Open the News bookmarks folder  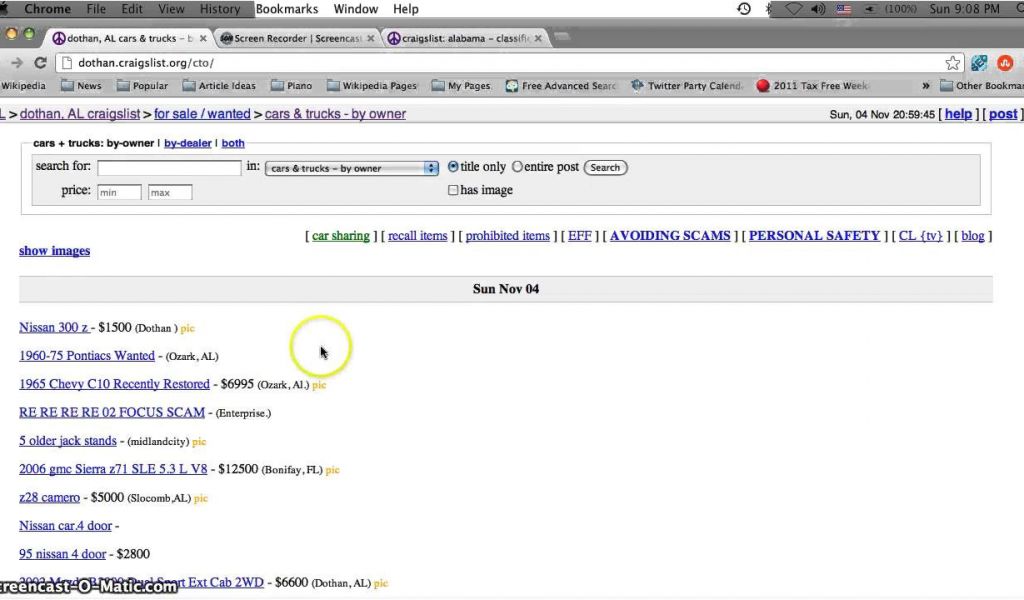point(81,86)
